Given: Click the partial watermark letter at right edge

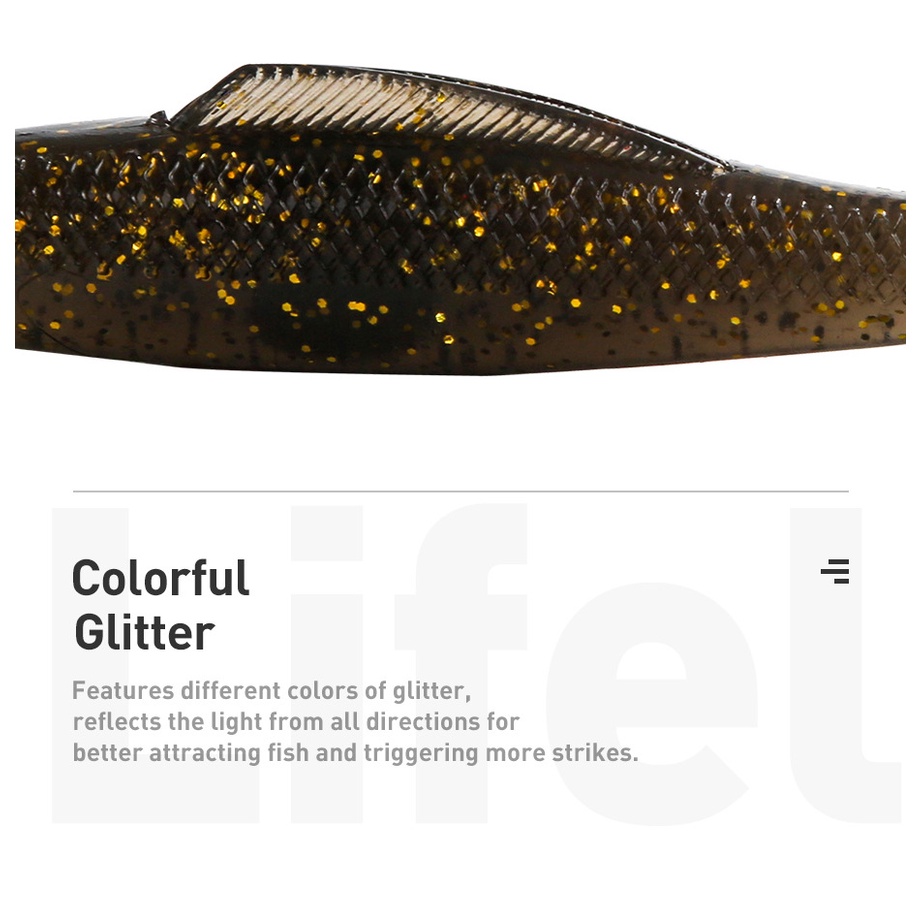Looking at the screenshot, I should [845, 665].
